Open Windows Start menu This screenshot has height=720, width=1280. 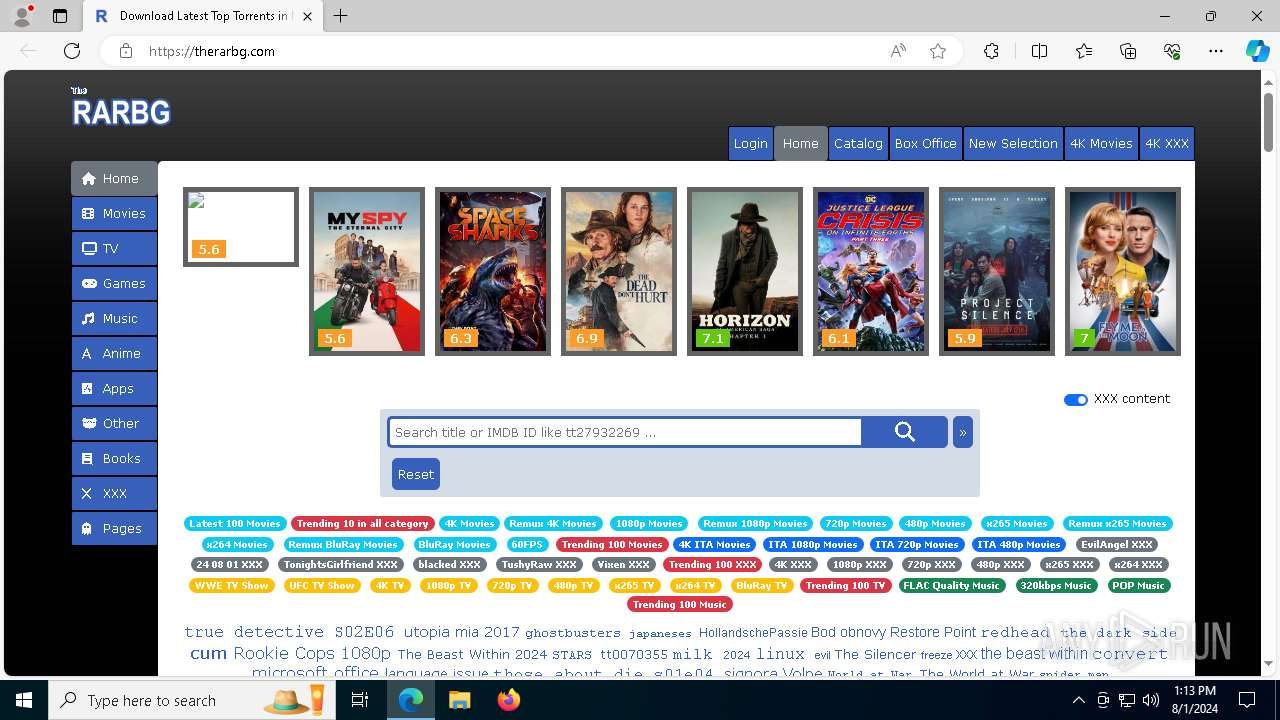24,700
